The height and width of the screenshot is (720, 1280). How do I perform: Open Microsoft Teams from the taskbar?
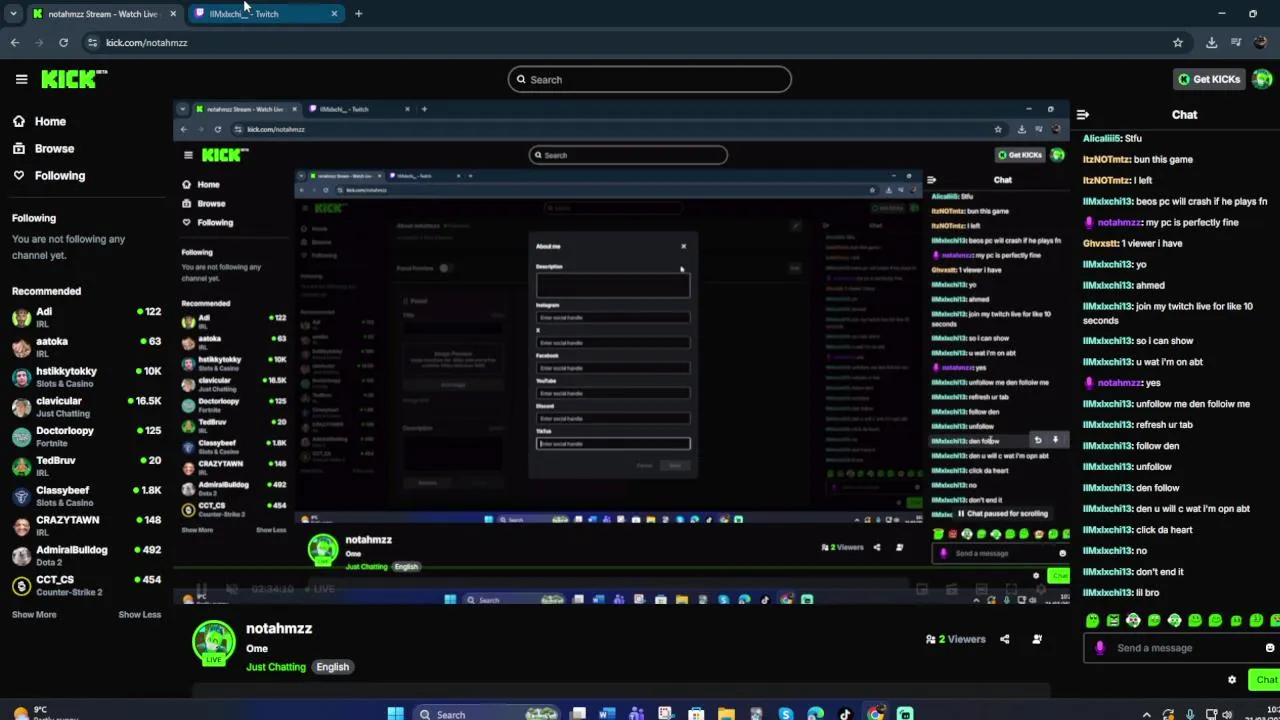[636, 714]
